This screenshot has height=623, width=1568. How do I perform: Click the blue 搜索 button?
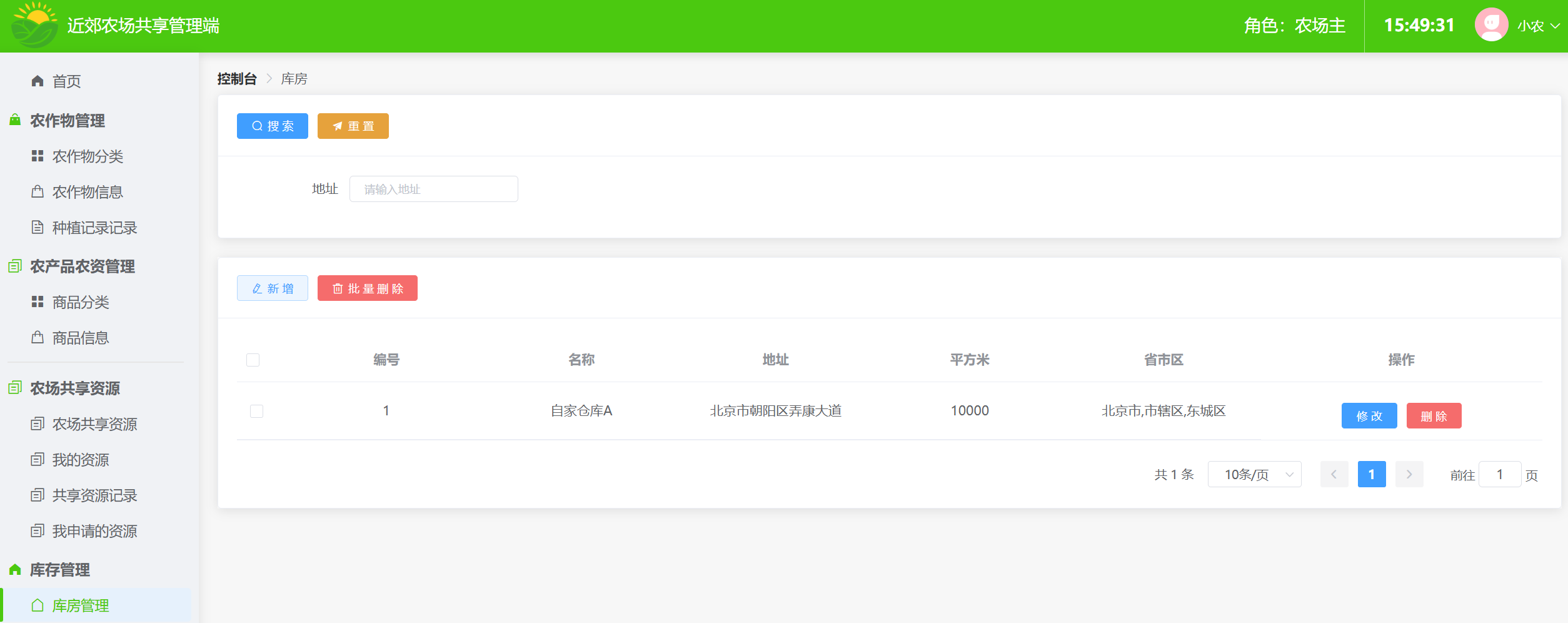pos(272,126)
